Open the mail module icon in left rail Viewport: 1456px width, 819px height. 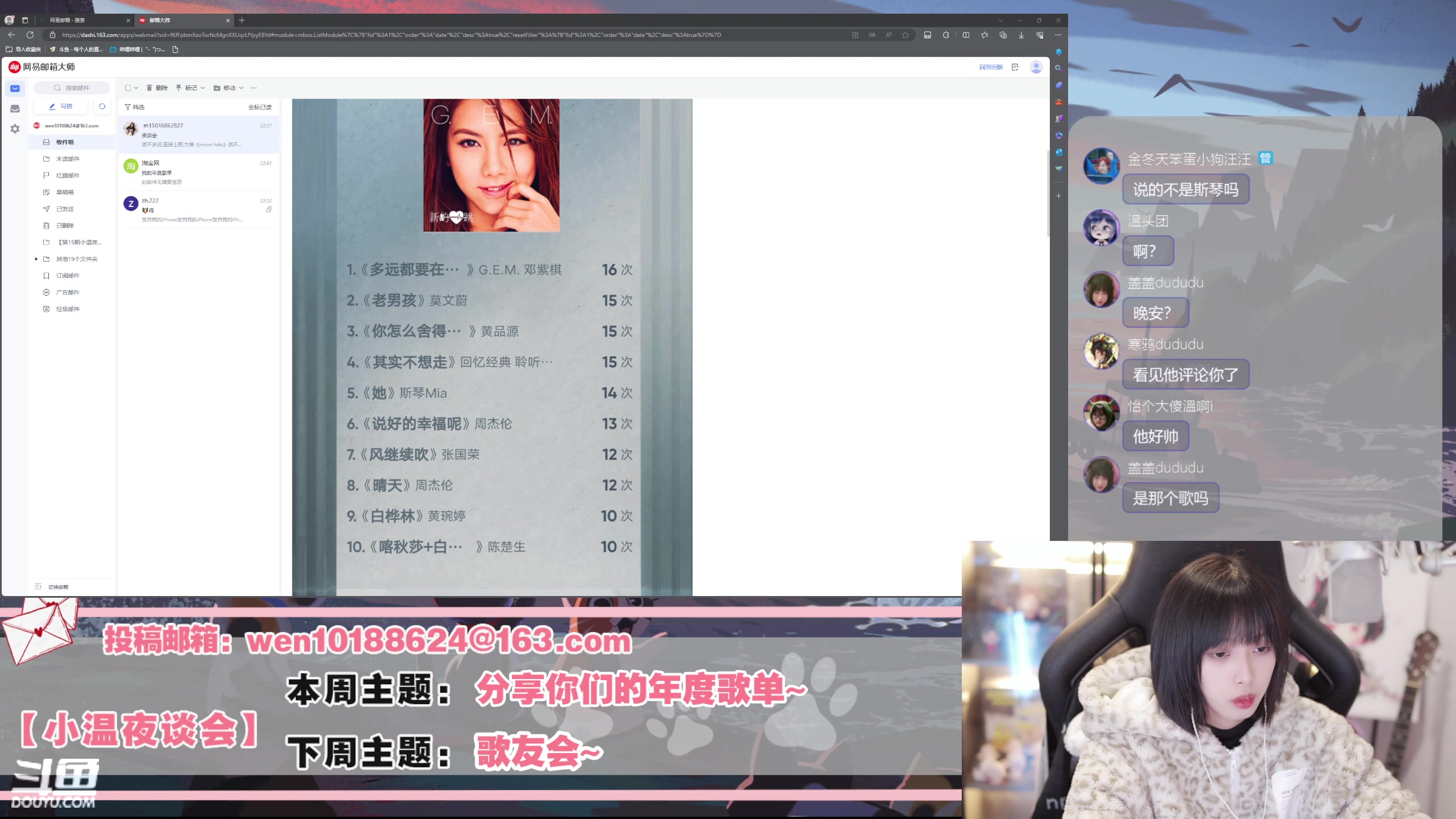pyautogui.click(x=15, y=88)
